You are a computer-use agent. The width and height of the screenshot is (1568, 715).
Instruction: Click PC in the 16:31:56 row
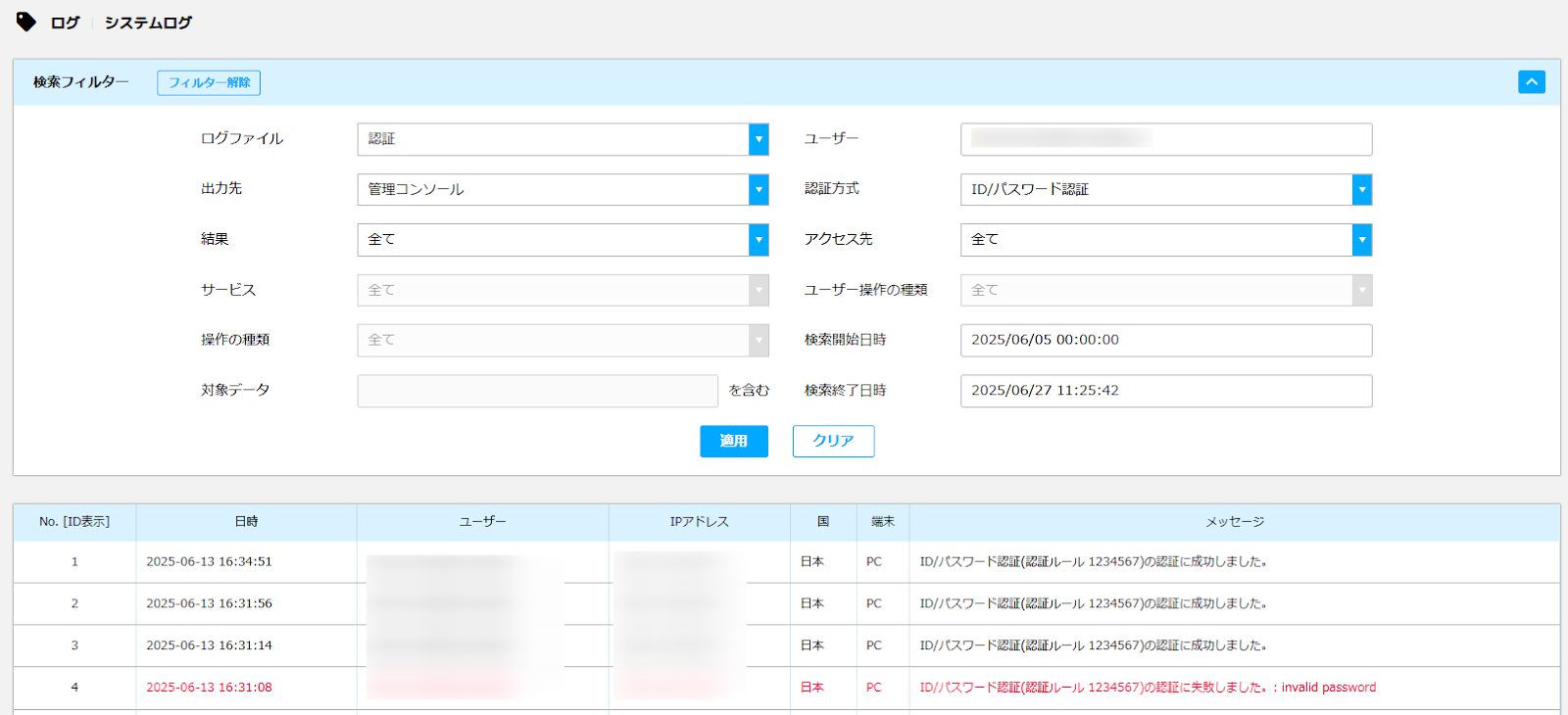pyautogui.click(x=874, y=603)
